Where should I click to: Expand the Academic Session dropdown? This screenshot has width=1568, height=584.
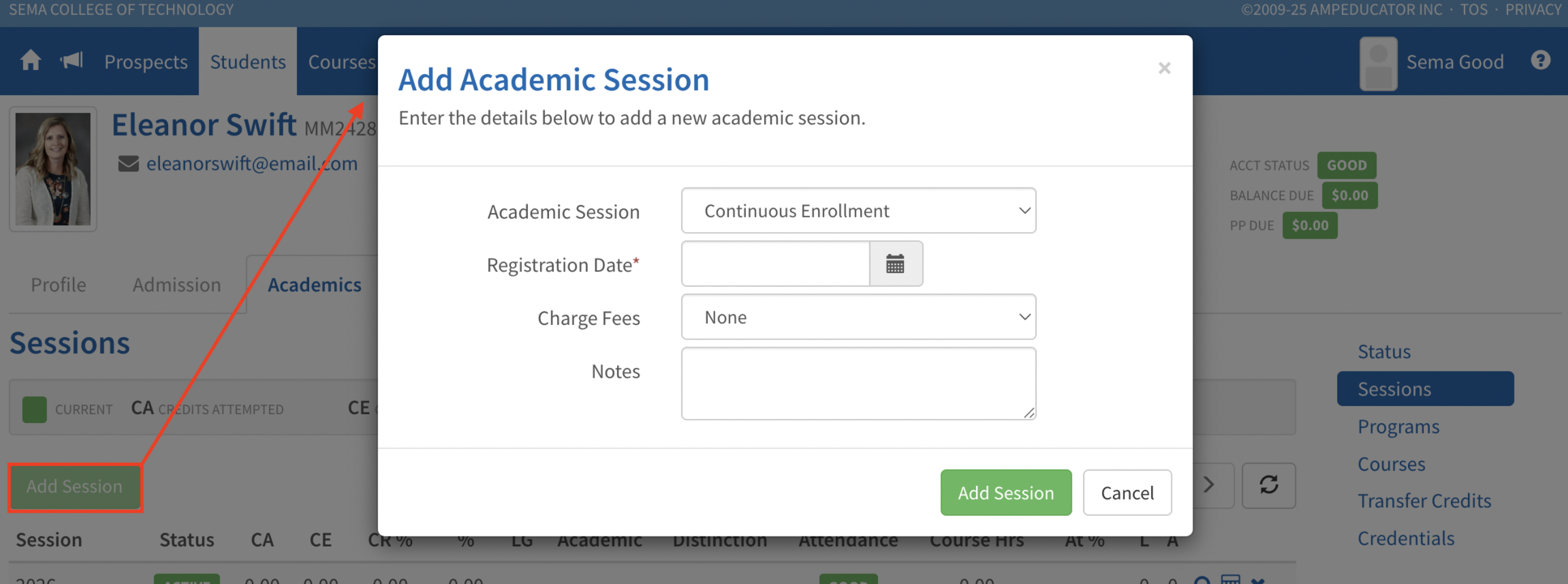click(x=858, y=211)
